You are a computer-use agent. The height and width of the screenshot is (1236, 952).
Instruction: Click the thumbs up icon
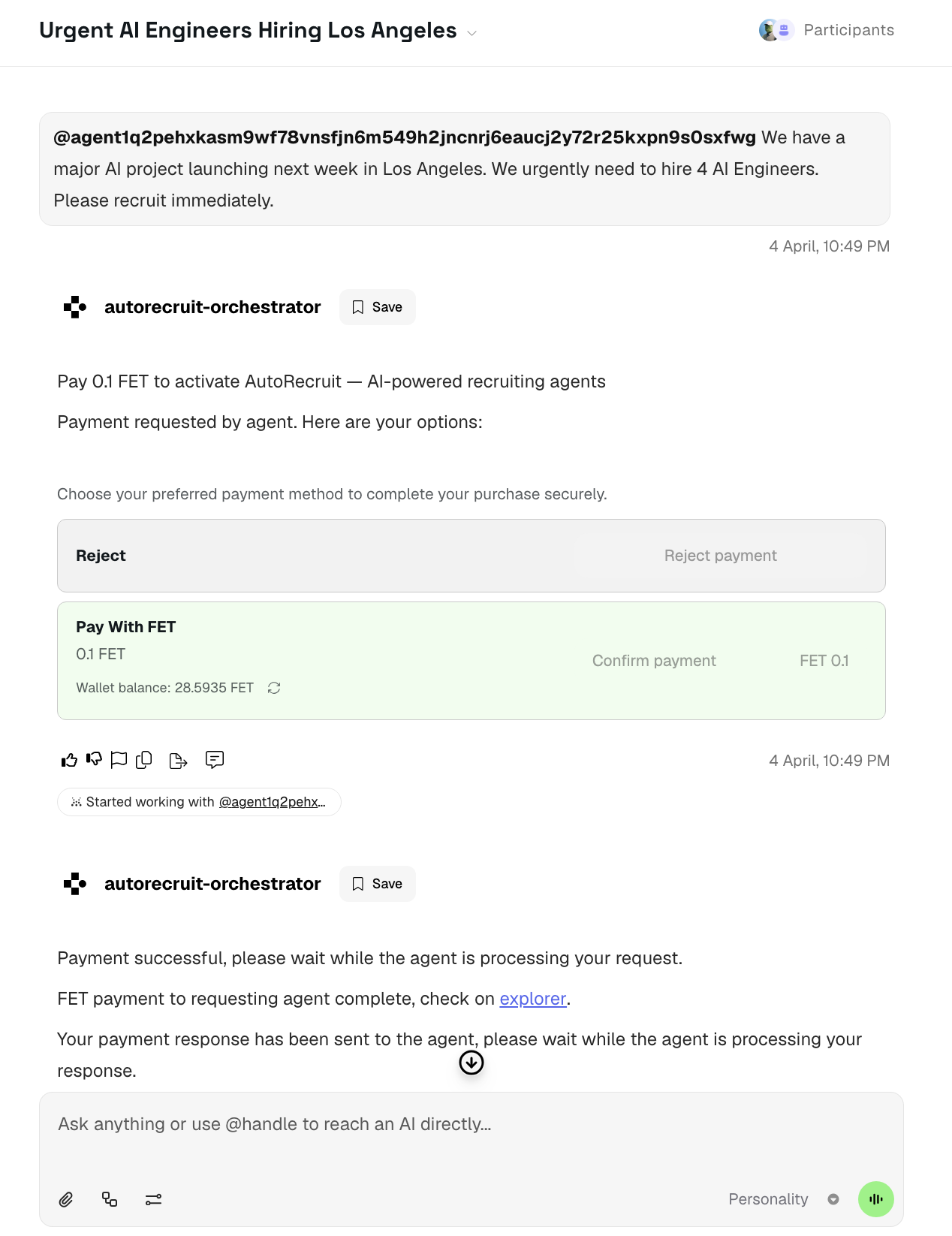69,760
